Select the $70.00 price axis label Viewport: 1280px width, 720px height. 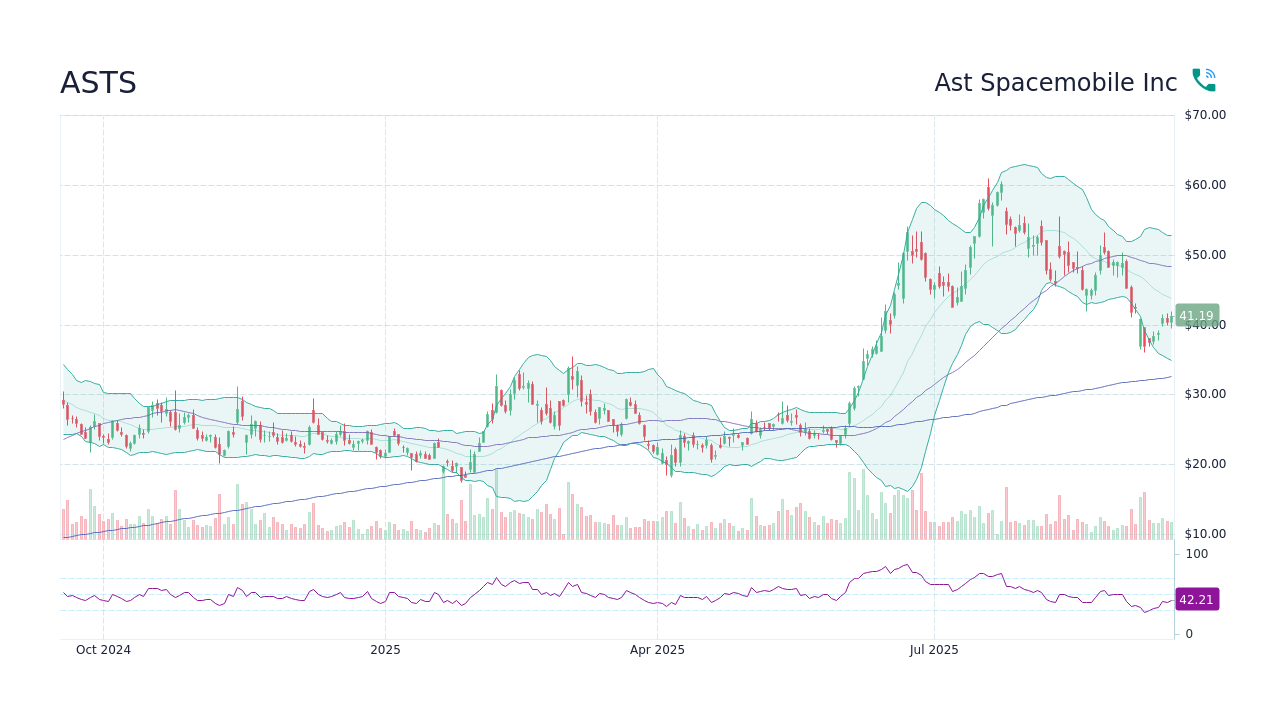(x=1204, y=115)
